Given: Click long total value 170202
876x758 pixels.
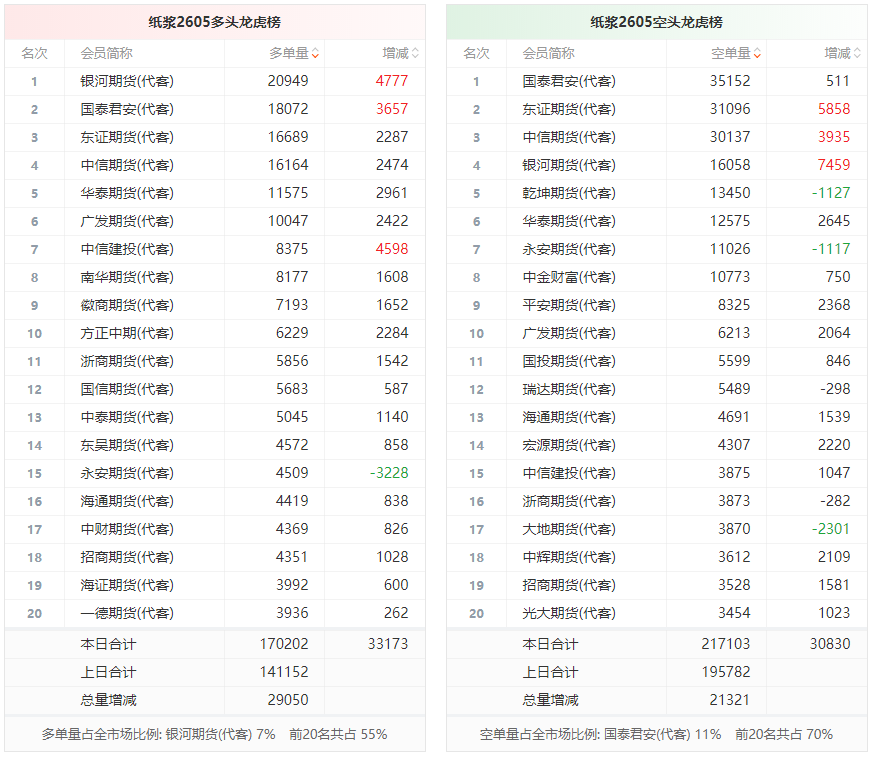Looking at the screenshot, I should click(x=284, y=644).
